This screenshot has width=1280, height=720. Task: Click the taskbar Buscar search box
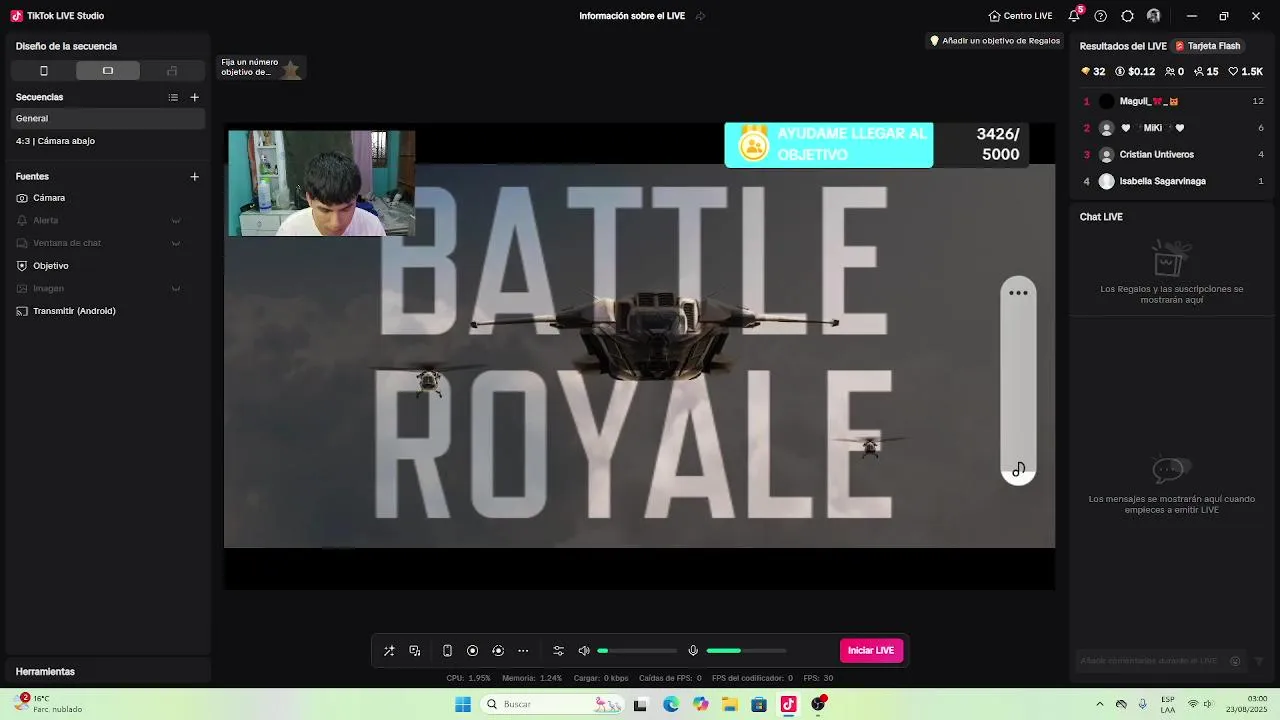[553, 704]
